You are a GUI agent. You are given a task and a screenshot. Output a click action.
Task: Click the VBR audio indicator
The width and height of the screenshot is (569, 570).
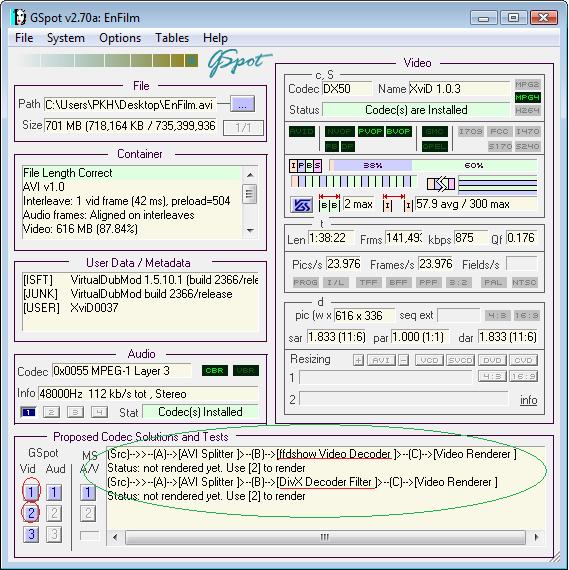tap(246, 371)
